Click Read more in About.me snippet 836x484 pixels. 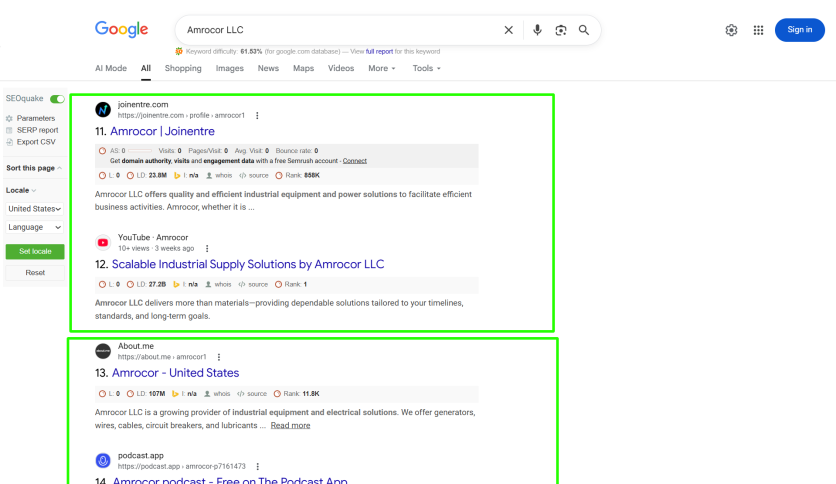(x=290, y=425)
